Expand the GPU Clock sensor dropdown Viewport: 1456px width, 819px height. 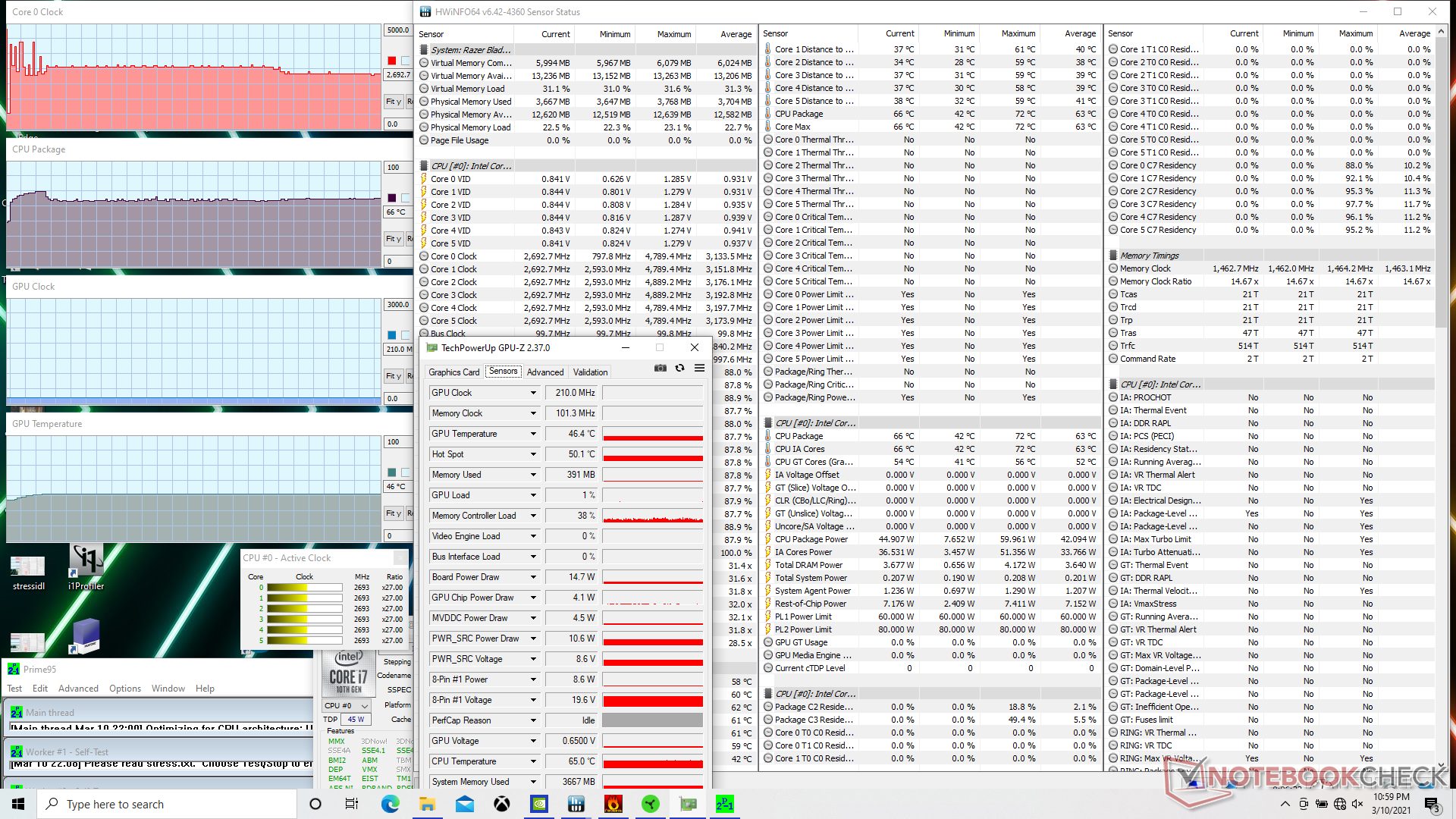[x=533, y=393]
